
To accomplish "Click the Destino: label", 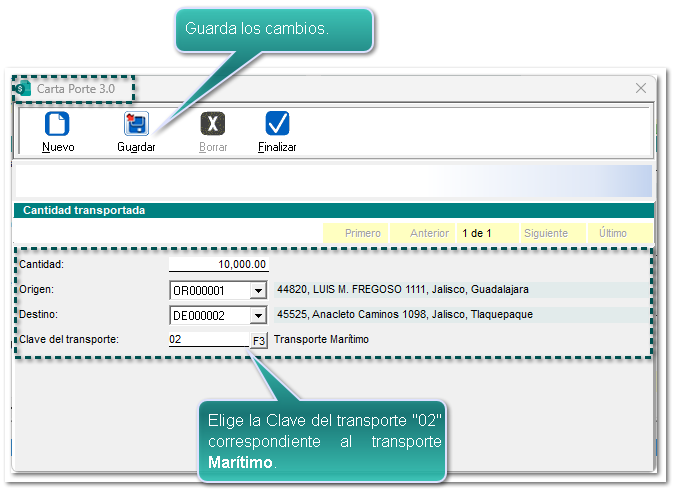I will click(x=38, y=315).
